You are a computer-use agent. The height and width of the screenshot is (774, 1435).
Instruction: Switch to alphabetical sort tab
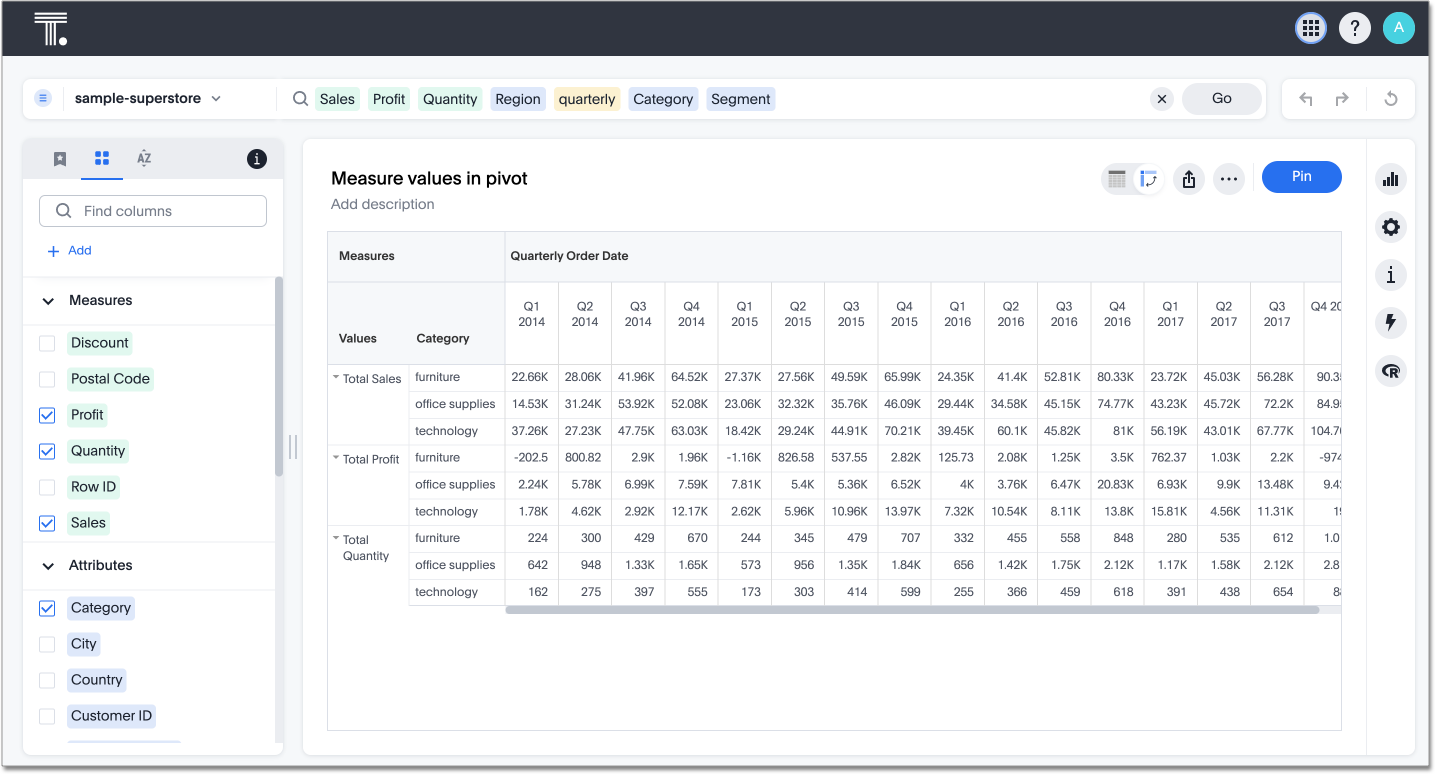tap(144, 159)
